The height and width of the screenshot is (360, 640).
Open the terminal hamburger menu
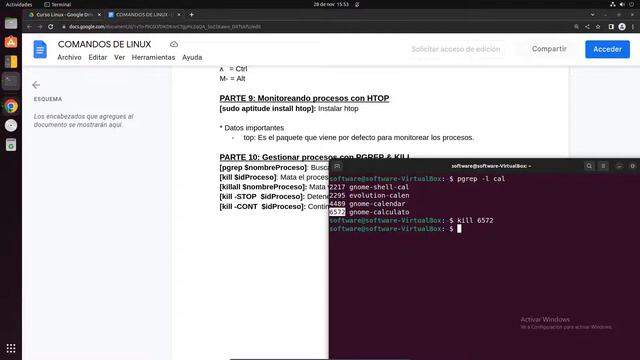603,166
